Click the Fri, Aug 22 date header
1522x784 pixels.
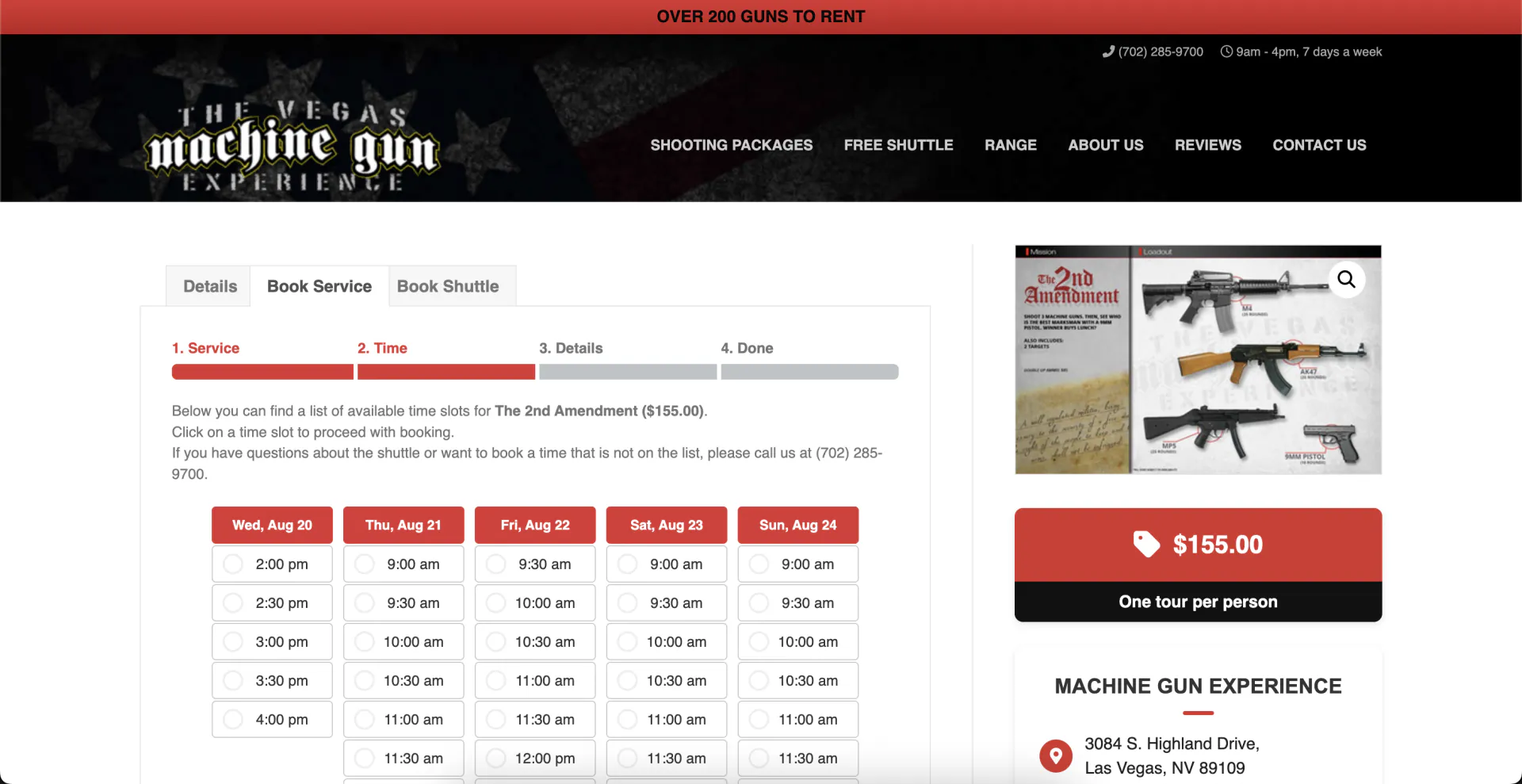[535, 525]
